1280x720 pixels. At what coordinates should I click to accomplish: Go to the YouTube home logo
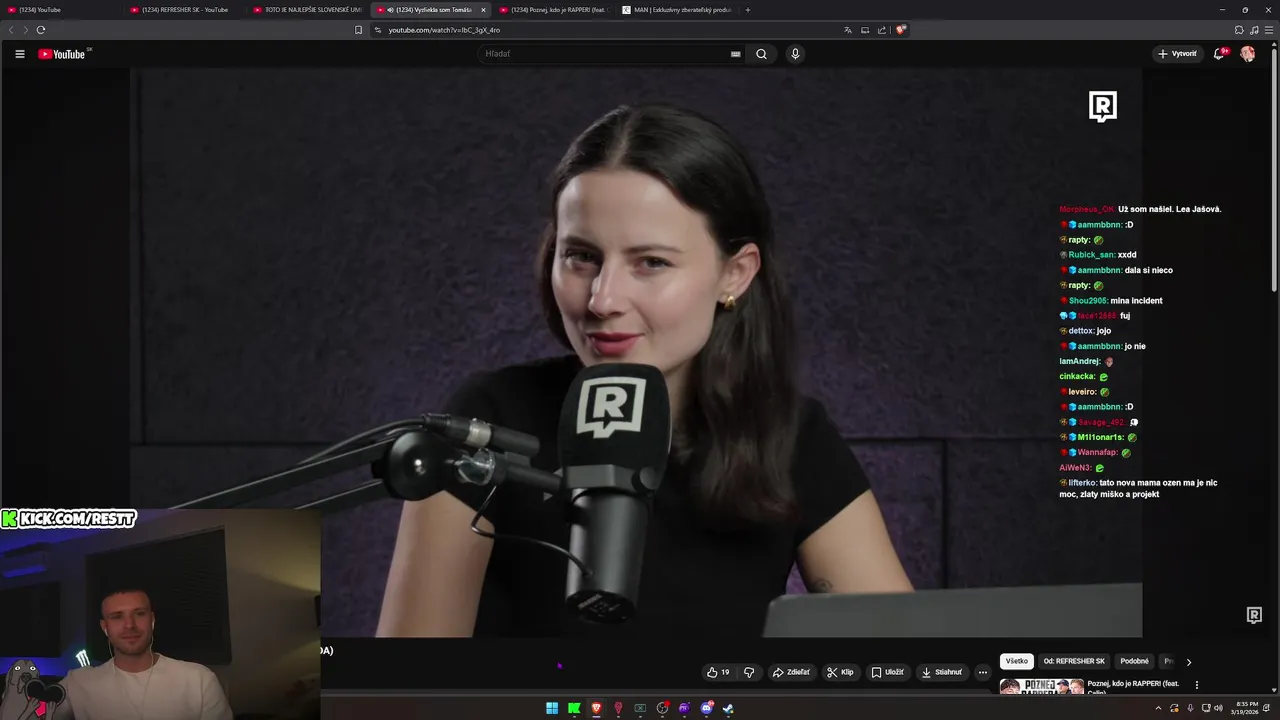62,54
